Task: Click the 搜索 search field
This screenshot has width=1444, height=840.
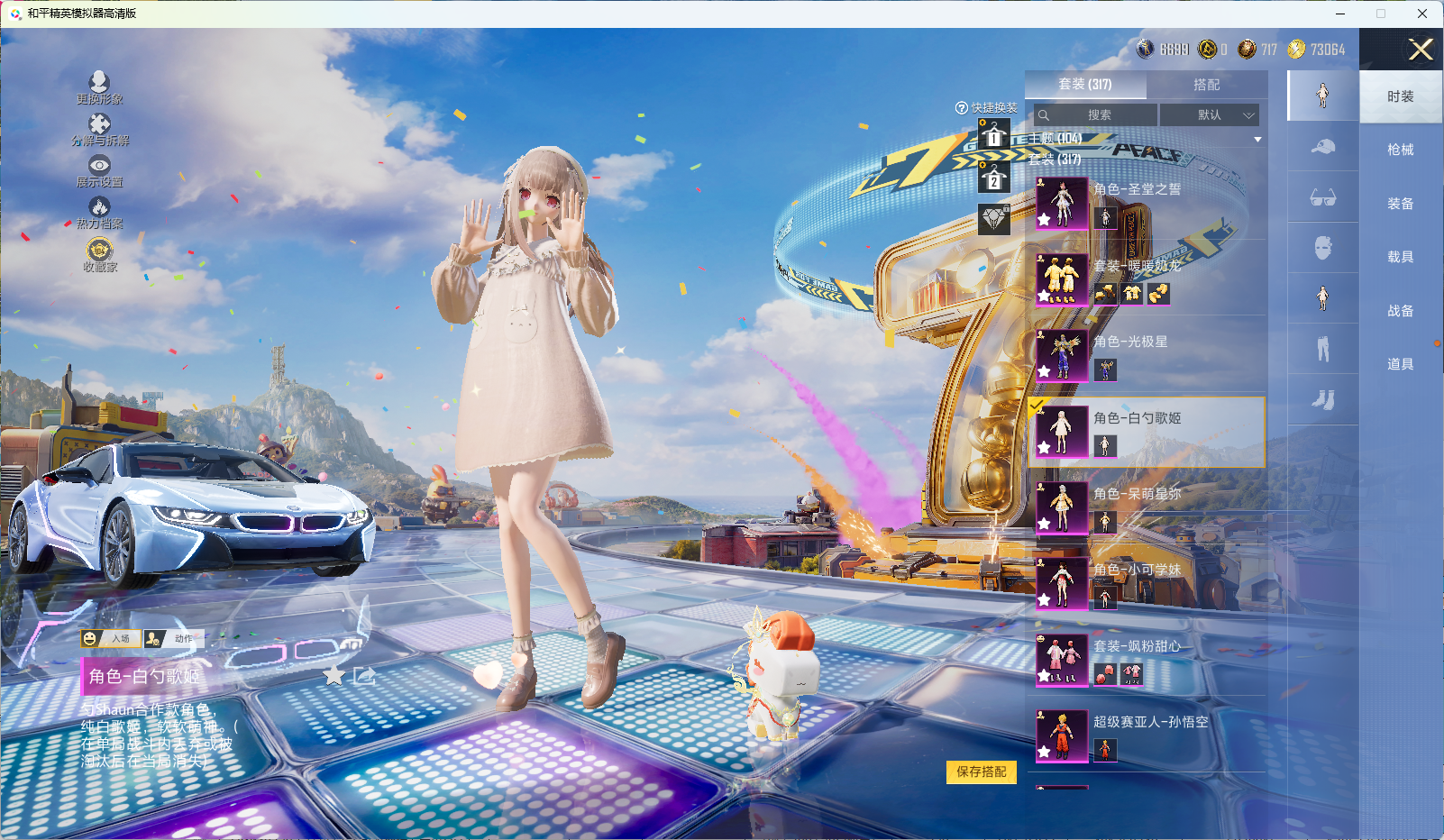Action: coord(1095,115)
